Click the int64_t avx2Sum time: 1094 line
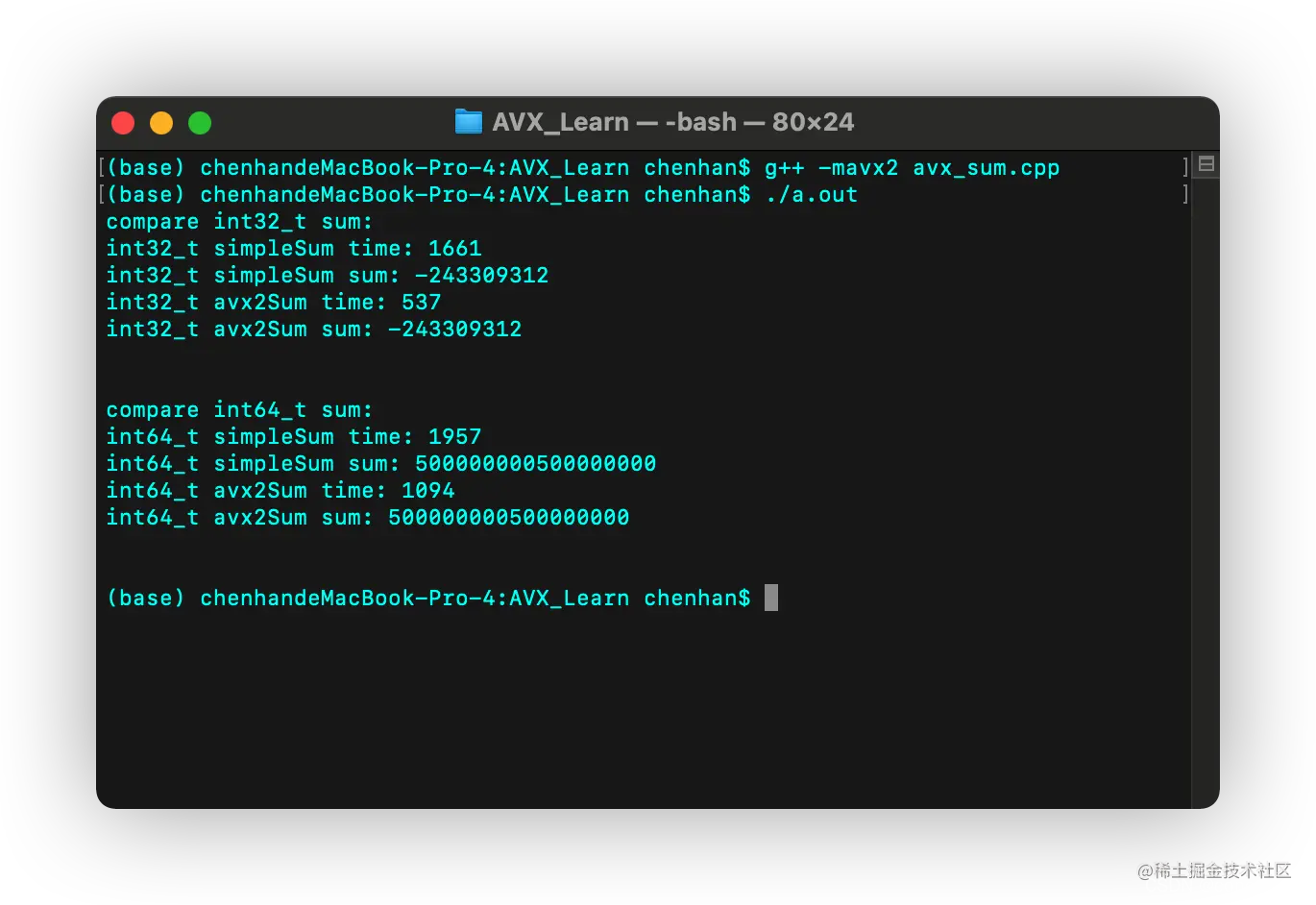 [x=280, y=491]
